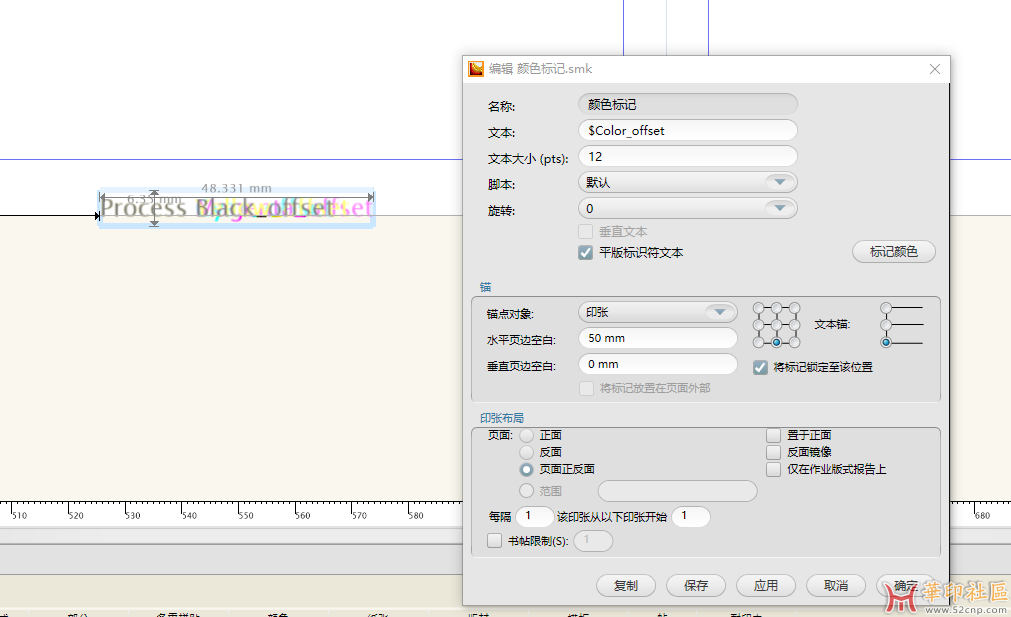Screen dimensions: 1011x617
Task: Uncheck the 平版标识符文本 checkbox
Action: click(585, 253)
